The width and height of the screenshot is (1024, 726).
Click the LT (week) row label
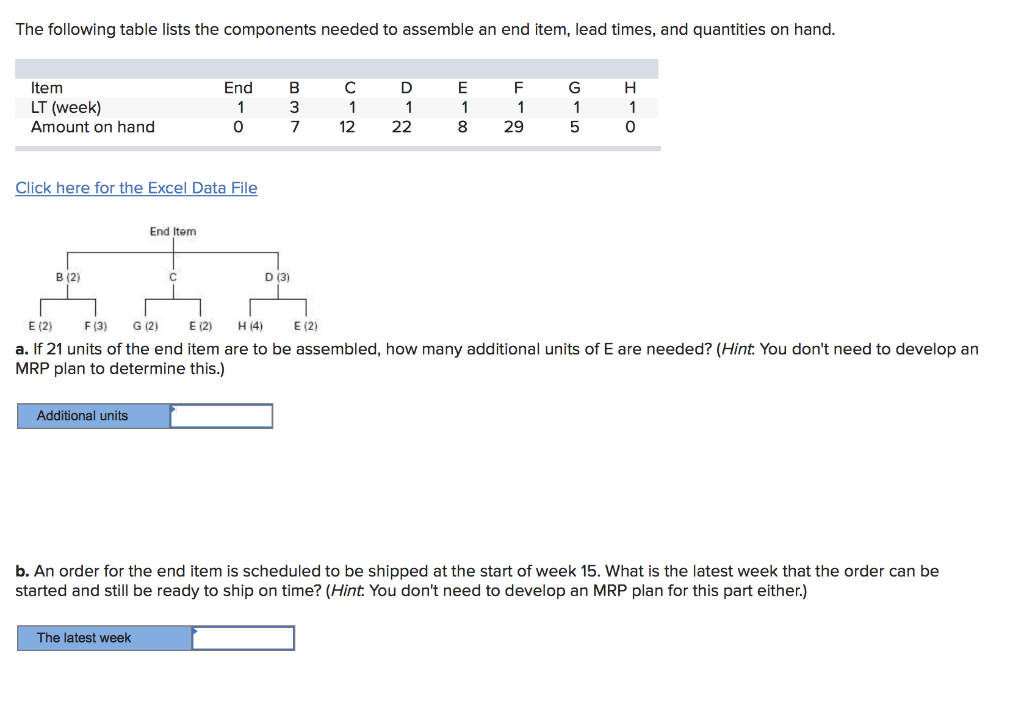coord(64,107)
